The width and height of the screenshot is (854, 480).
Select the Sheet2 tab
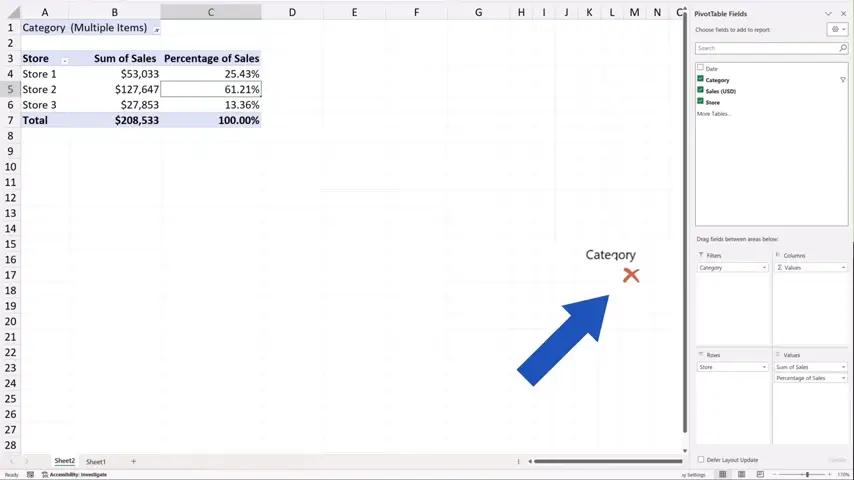[x=64, y=461]
